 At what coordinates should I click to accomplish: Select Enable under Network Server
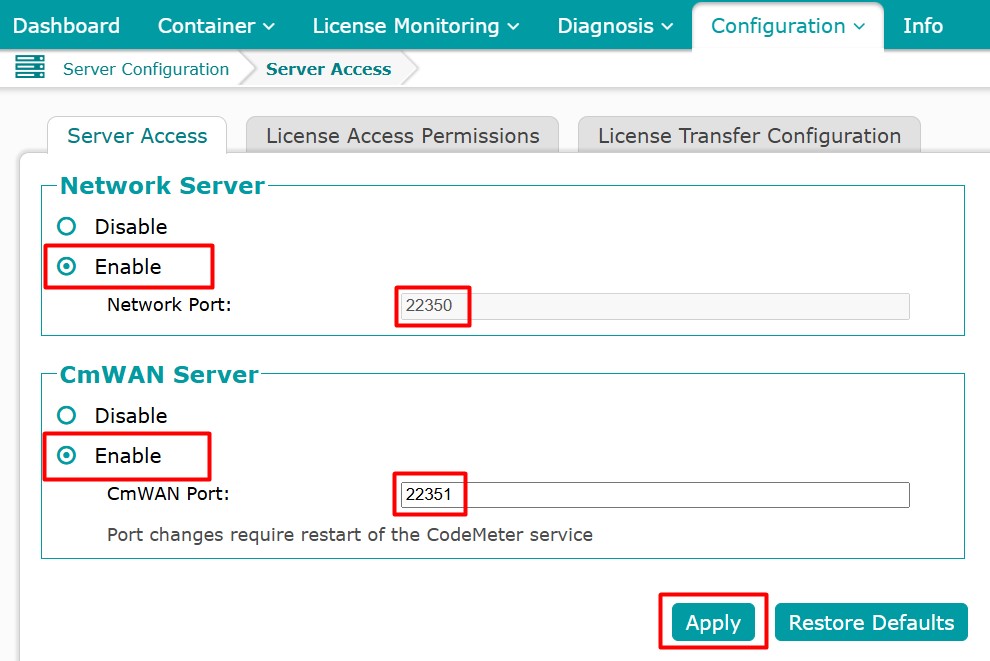pos(67,267)
